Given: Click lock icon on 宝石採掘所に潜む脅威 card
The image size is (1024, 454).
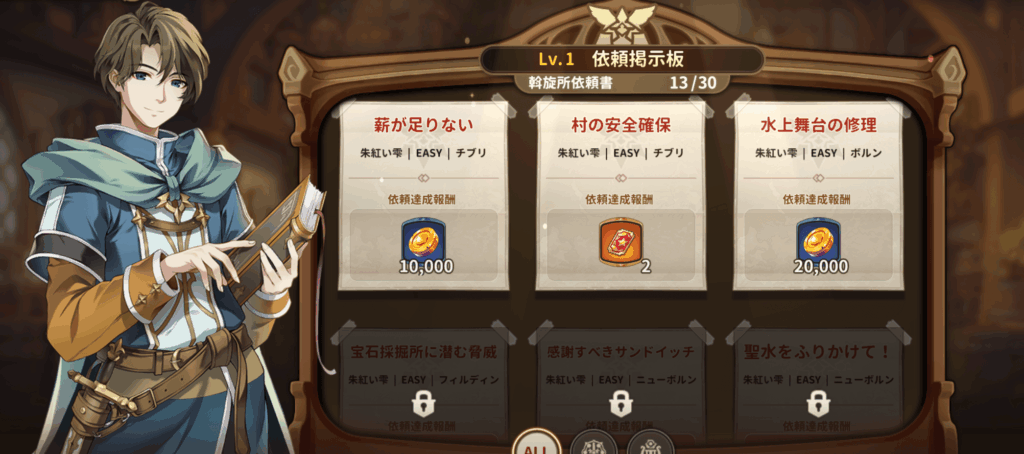Looking at the screenshot, I should coord(423,403).
